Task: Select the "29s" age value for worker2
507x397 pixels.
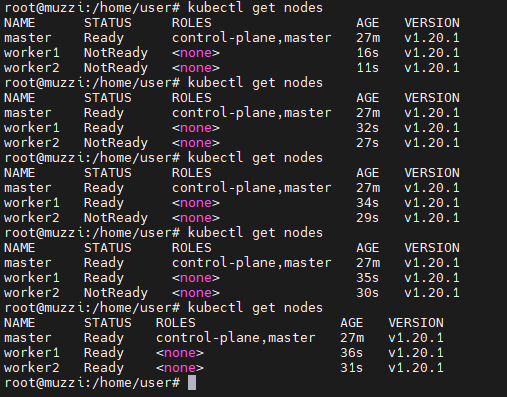Action: tap(368, 218)
